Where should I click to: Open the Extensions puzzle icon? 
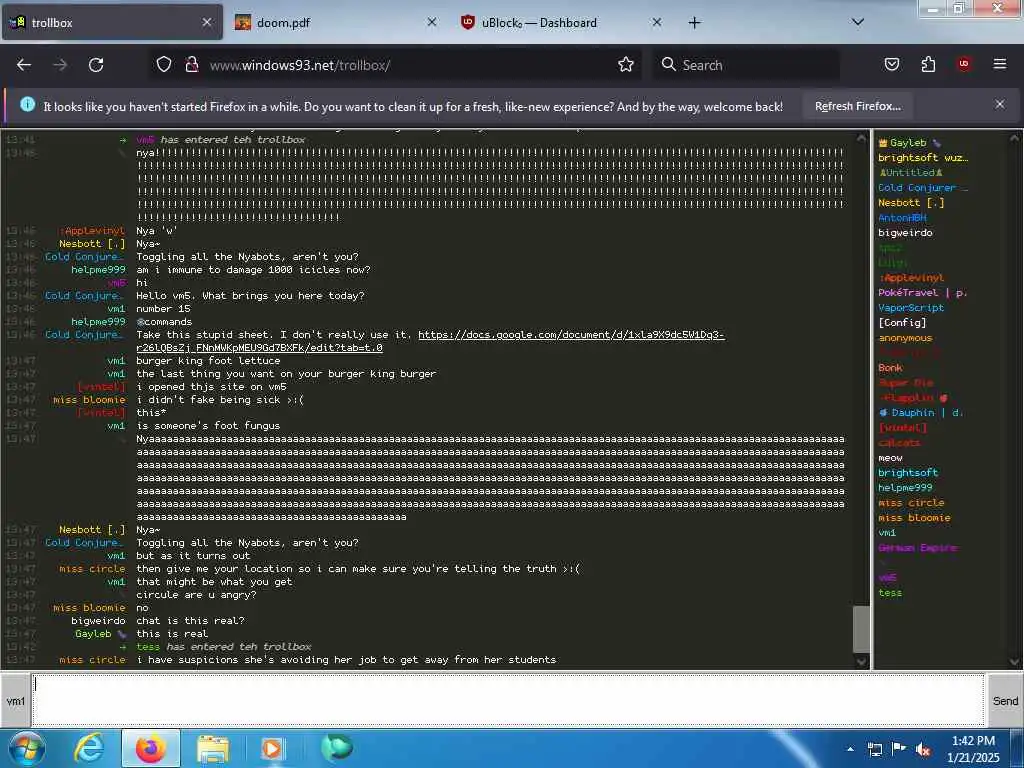[x=928, y=65]
